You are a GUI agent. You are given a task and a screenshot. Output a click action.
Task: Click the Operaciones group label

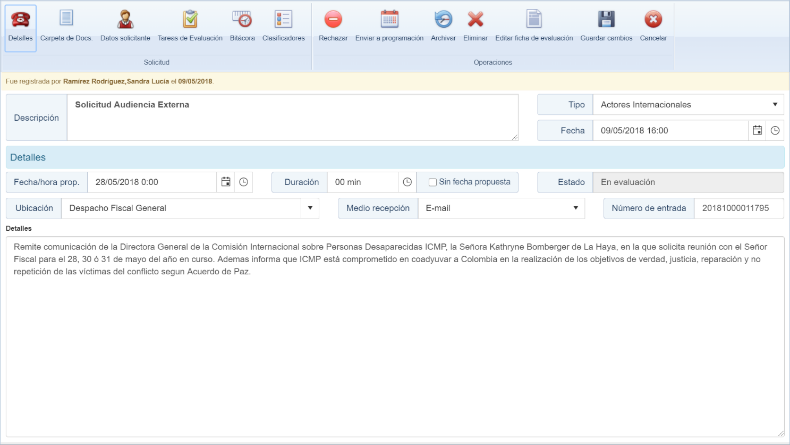point(493,62)
